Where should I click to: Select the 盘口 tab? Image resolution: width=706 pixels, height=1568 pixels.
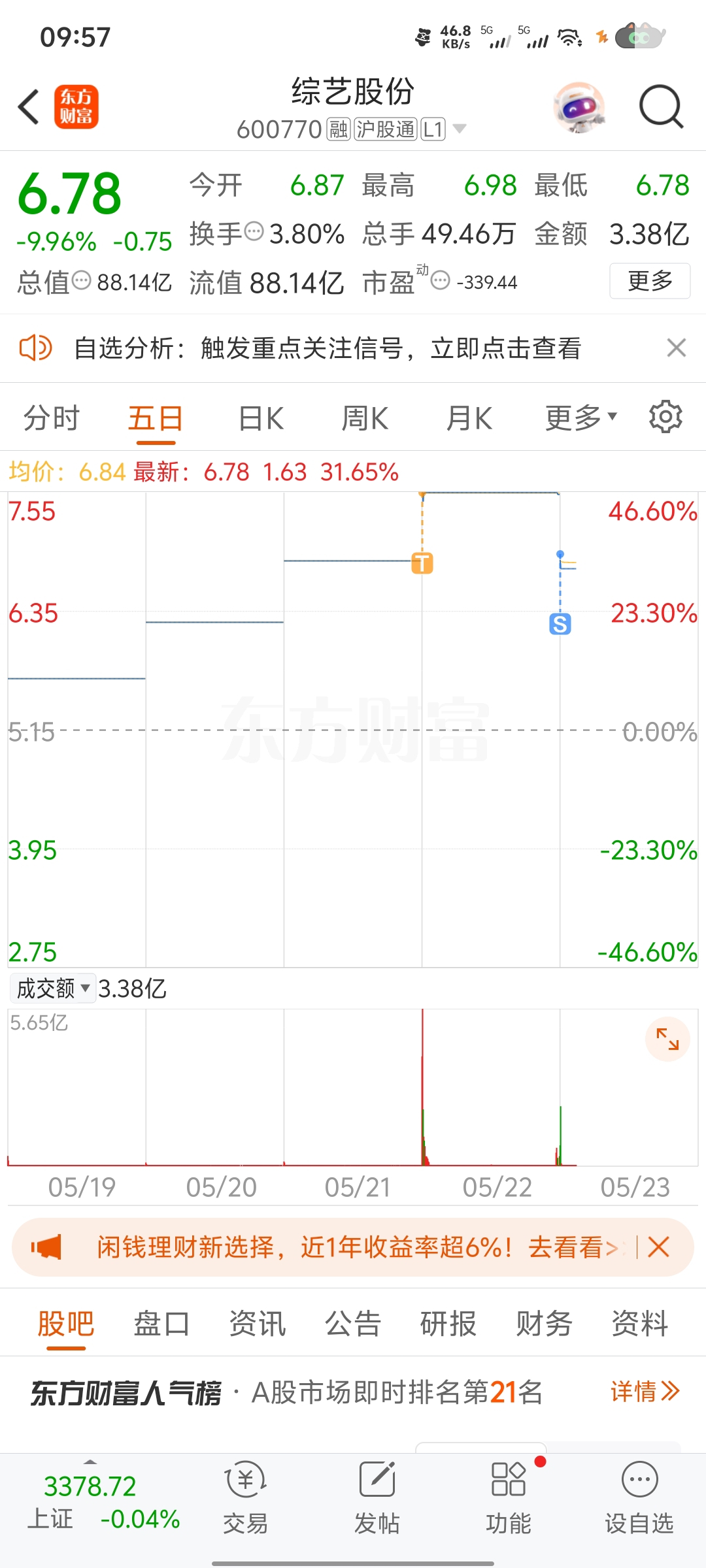[x=161, y=1324]
